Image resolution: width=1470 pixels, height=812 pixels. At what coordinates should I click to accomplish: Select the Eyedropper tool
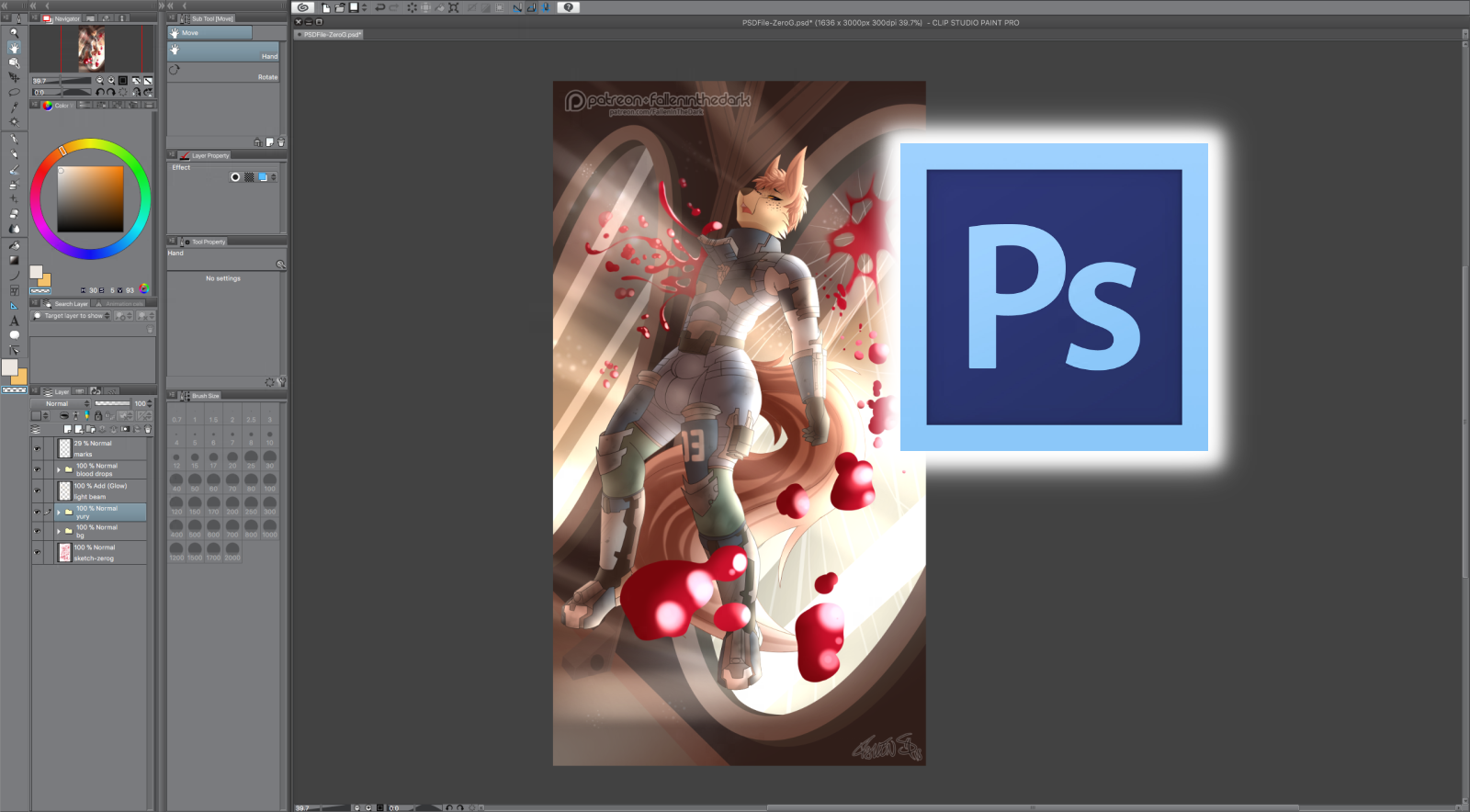pyautogui.click(x=14, y=107)
